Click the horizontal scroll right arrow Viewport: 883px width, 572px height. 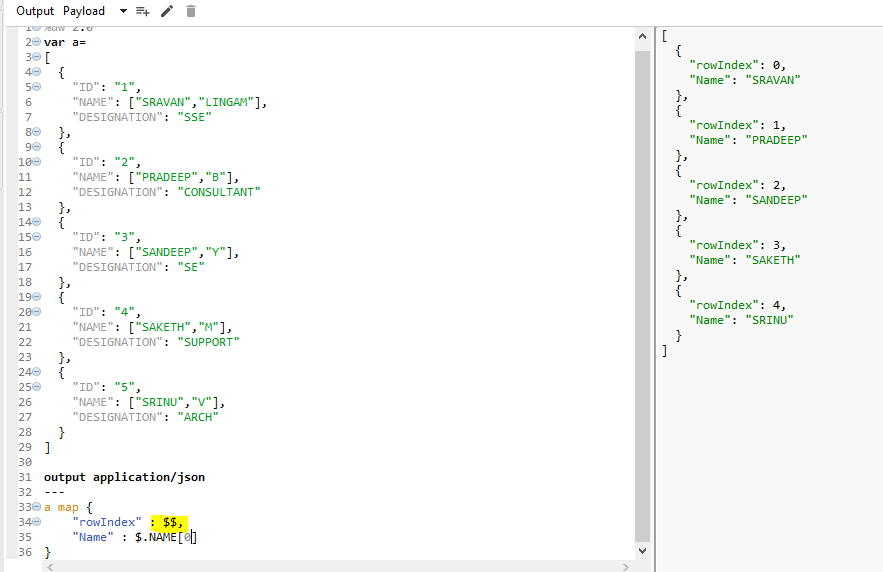pyautogui.click(x=626, y=567)
